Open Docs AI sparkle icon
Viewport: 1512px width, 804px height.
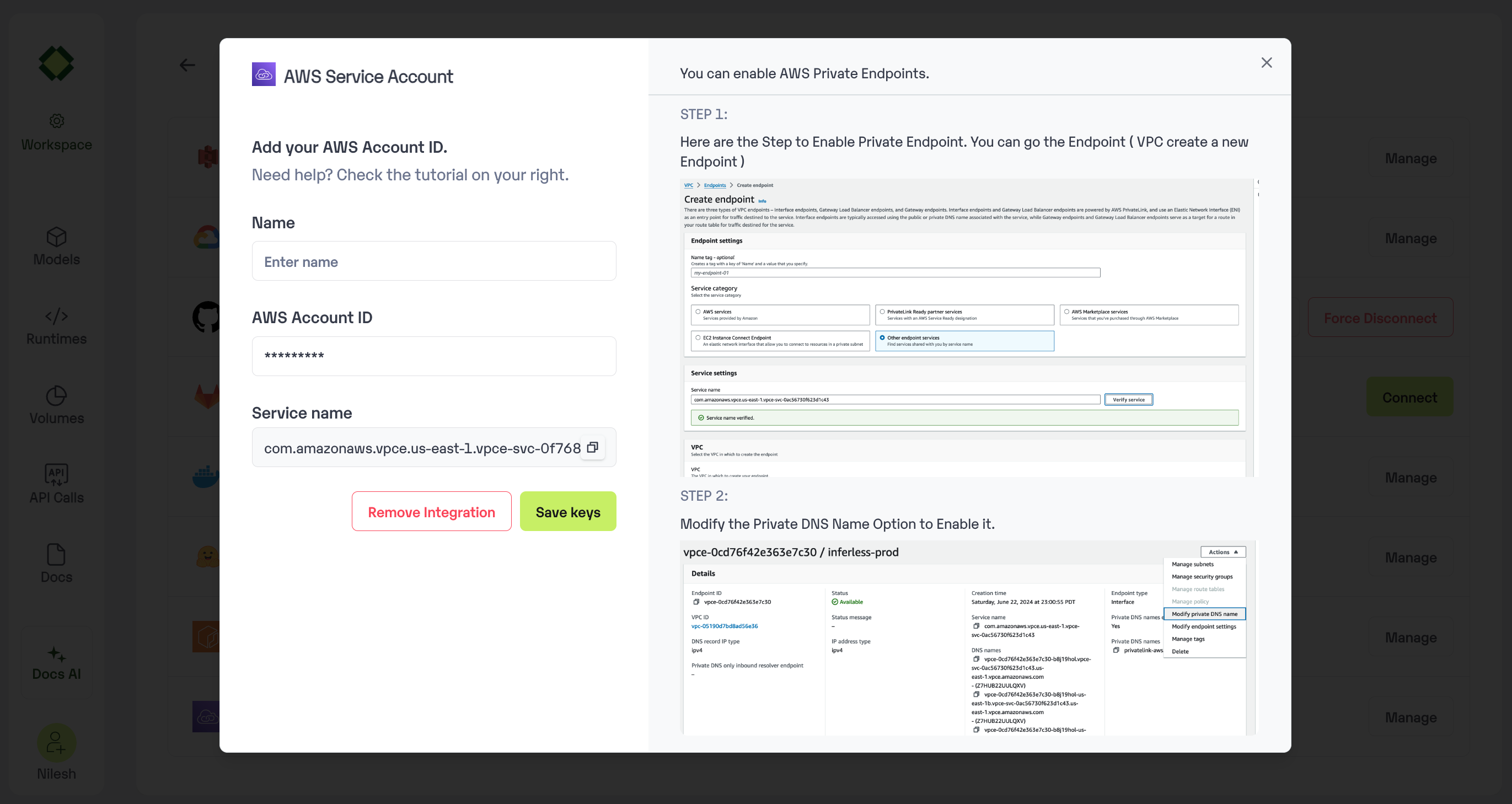tap(56, 654)
